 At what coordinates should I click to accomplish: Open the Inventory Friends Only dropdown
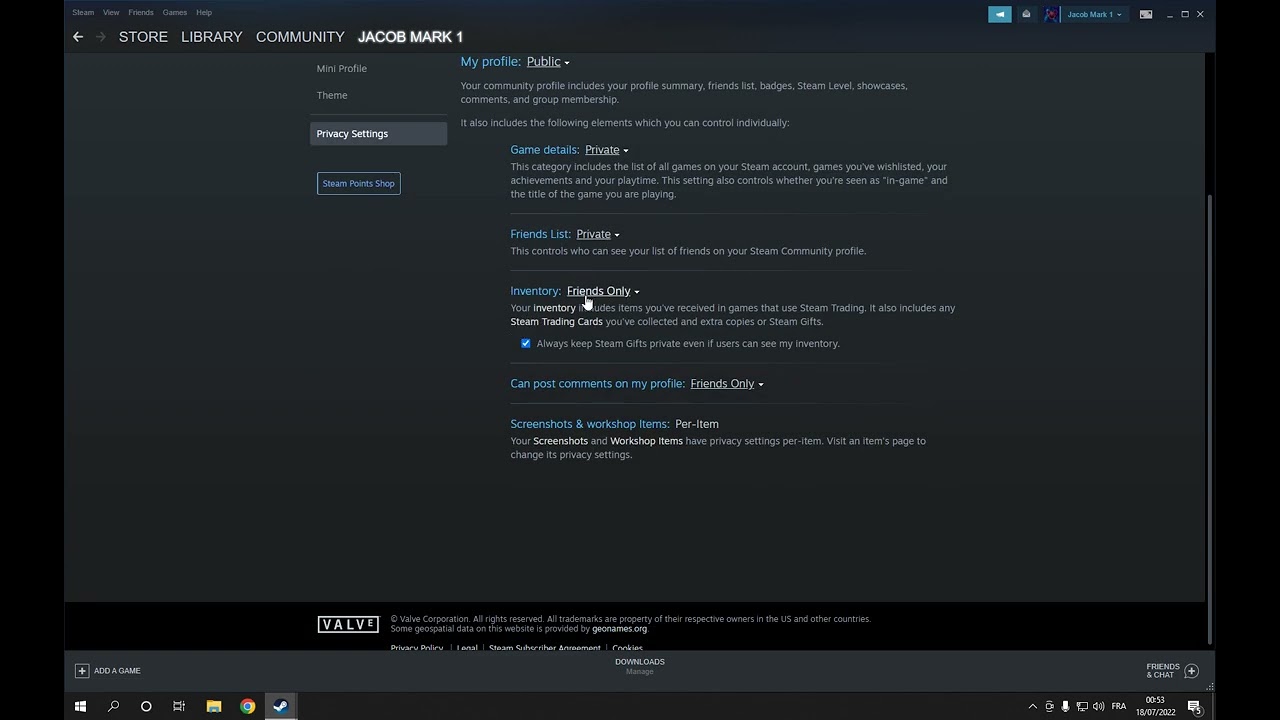(603, 291)
